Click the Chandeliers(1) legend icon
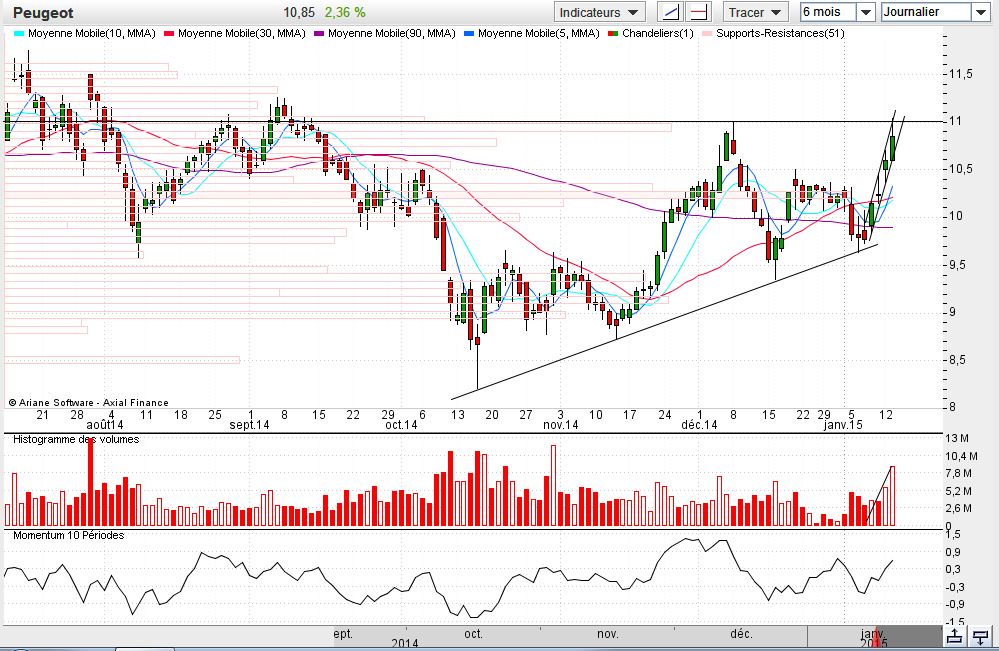 613,33
